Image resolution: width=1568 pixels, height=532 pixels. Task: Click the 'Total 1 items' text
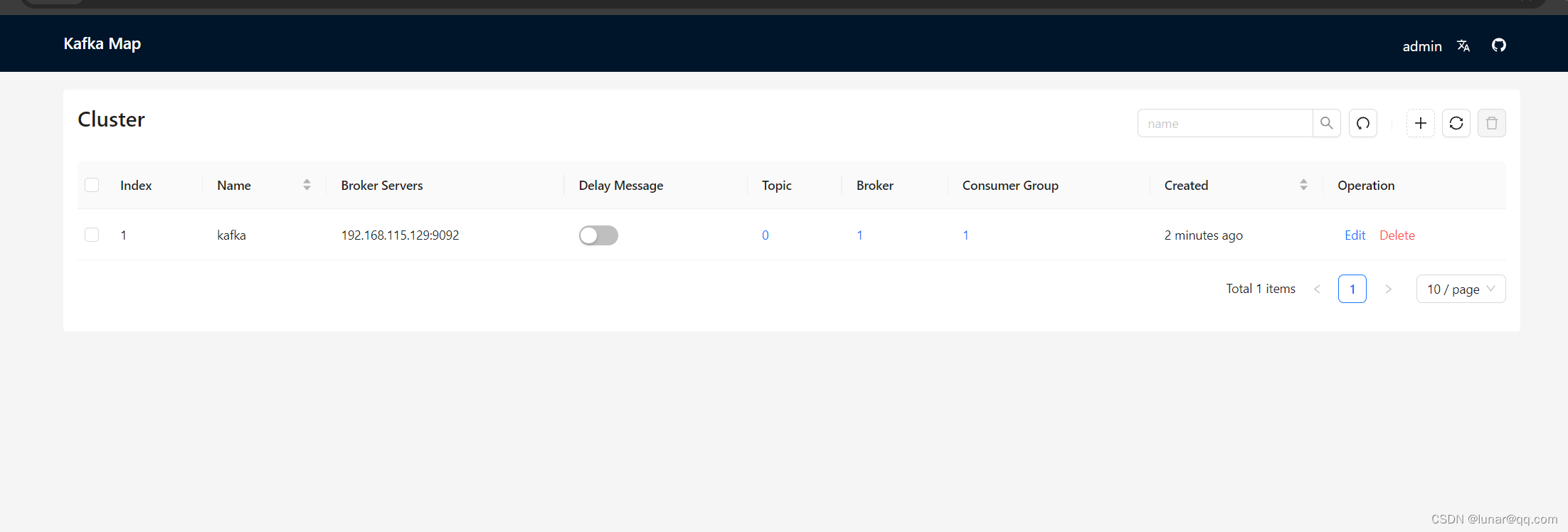tap(1261, 289)
